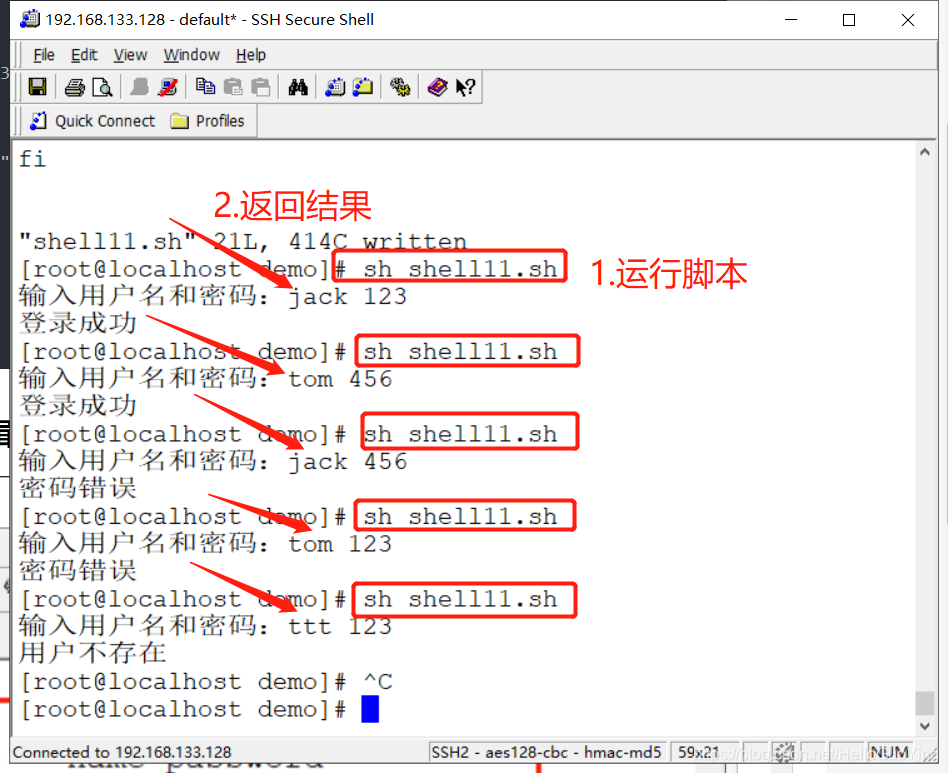This screenshot has width=948, height=773.
Task: Open the Edit menu
Action: click(x=84, y=55)
